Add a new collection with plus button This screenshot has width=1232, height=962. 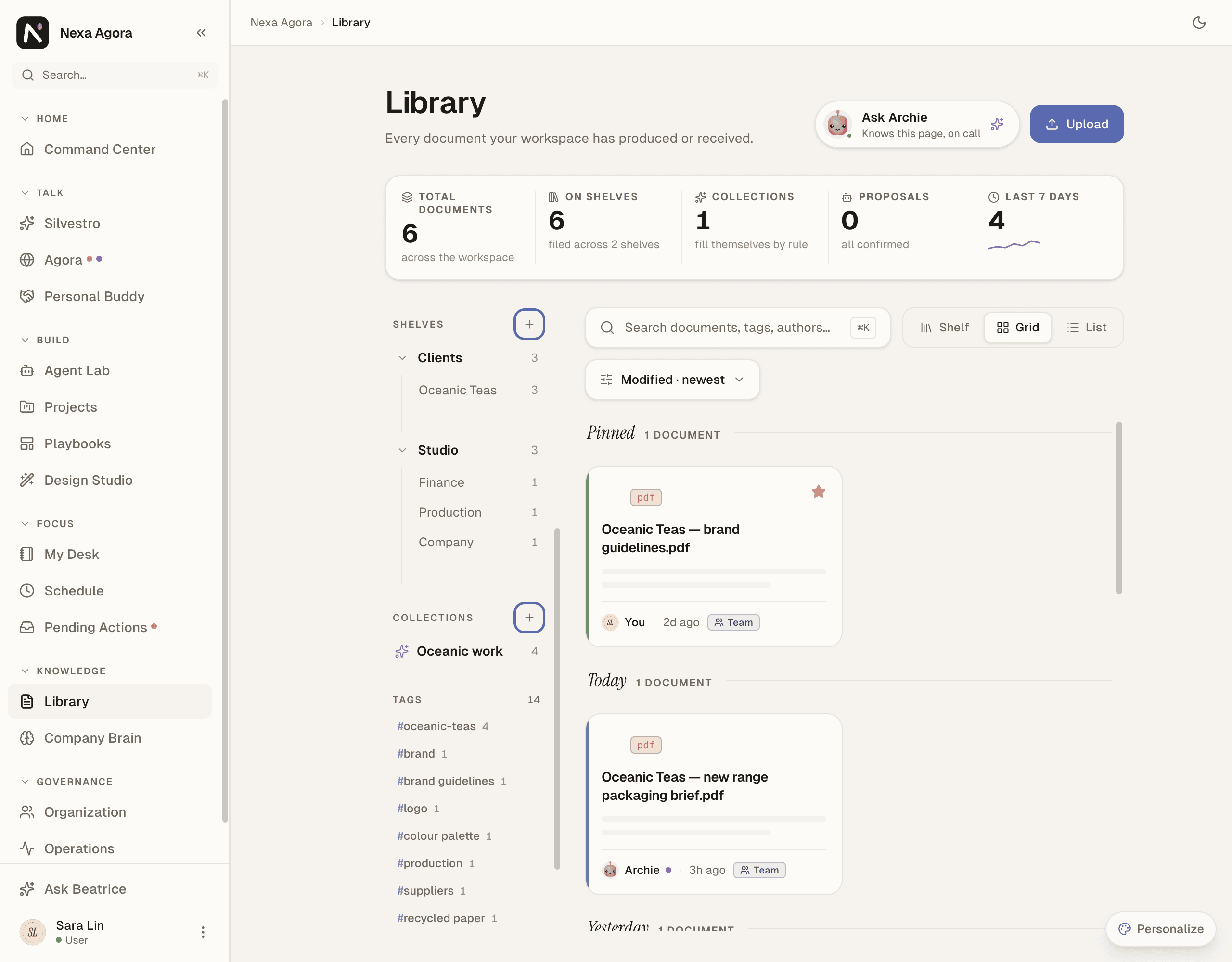[528, 618]
